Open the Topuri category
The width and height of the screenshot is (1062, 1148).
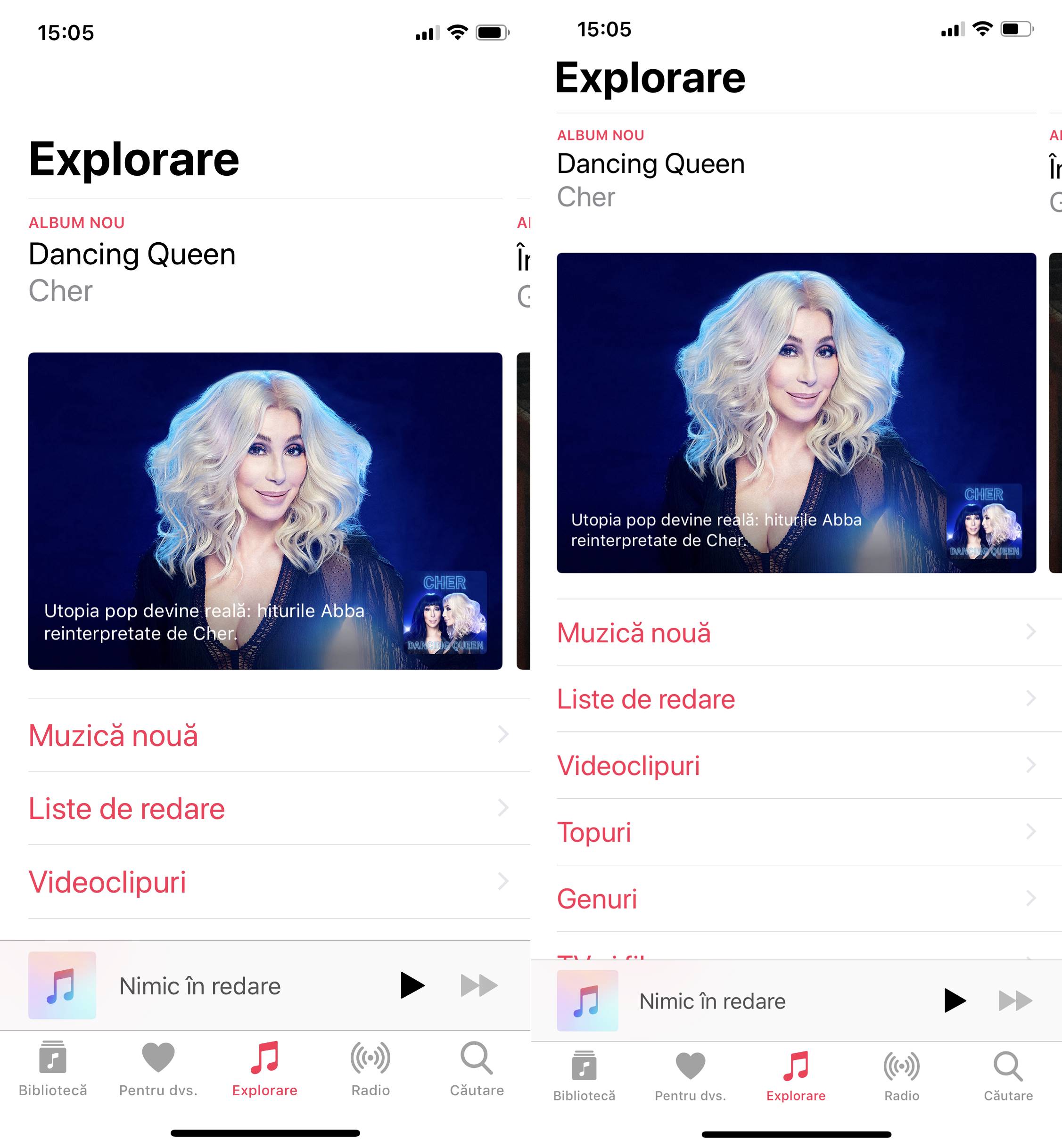tap(797, 830)
